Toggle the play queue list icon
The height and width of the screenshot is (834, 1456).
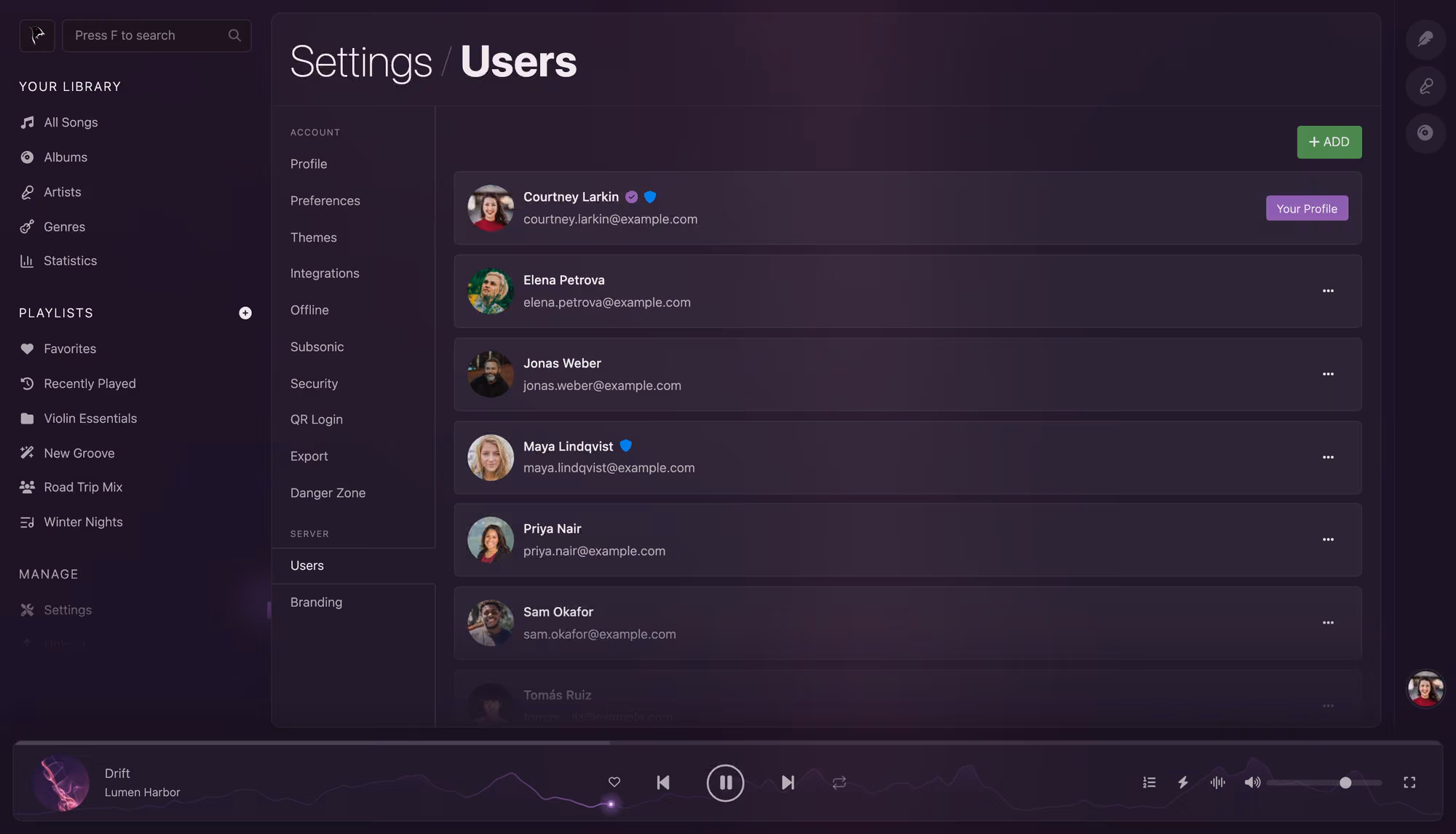[1149, 782]
